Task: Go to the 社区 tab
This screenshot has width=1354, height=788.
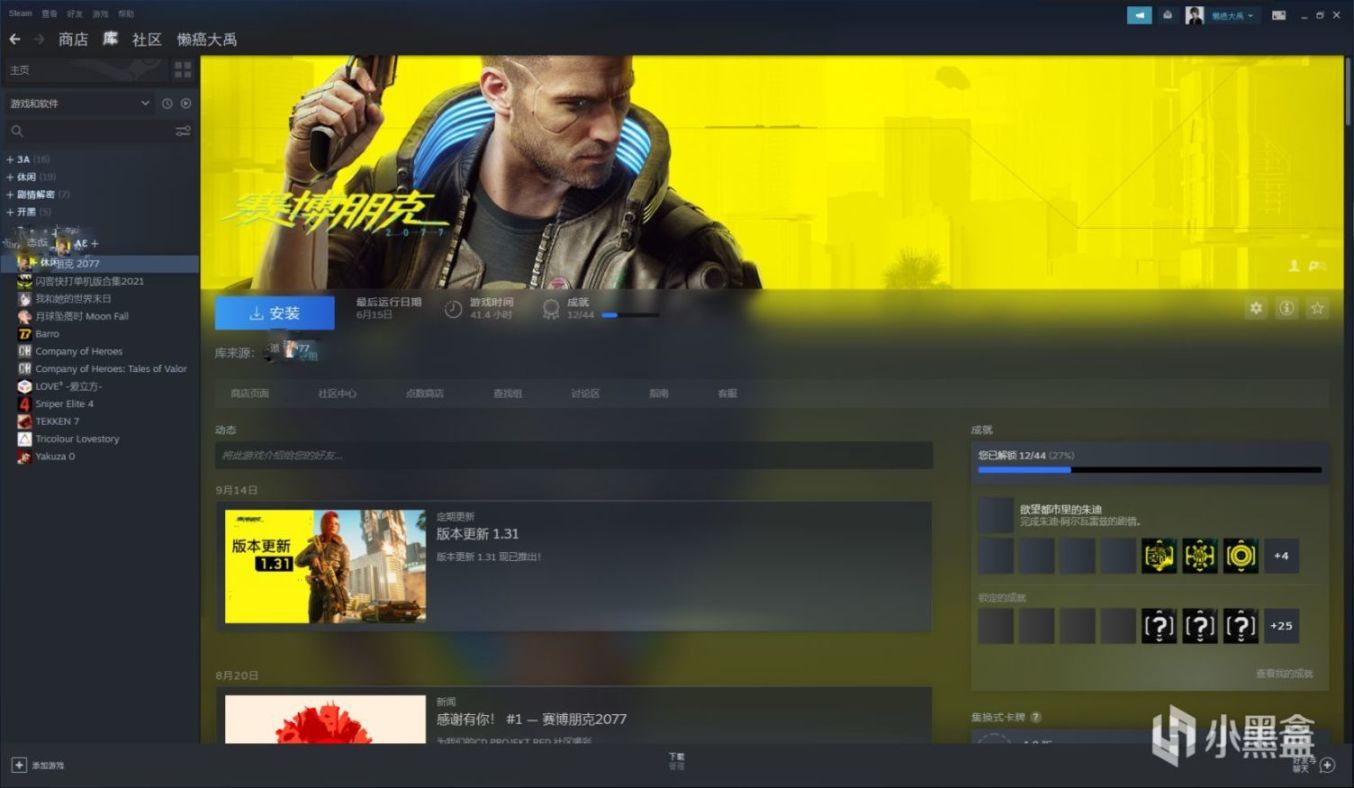Action: pos(147,39)
